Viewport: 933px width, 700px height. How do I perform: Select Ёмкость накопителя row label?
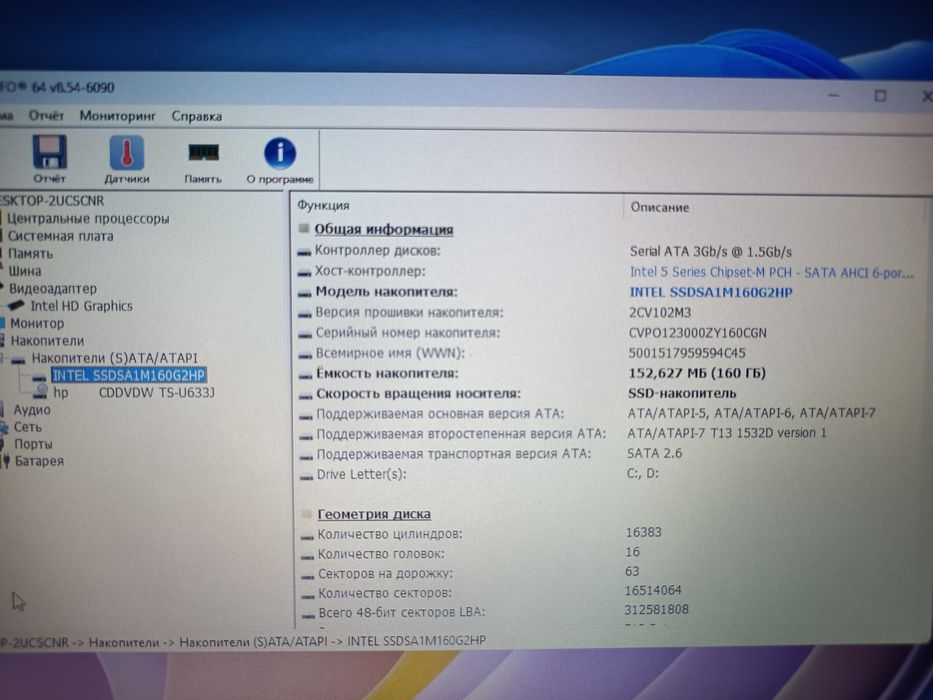point(387,373)
